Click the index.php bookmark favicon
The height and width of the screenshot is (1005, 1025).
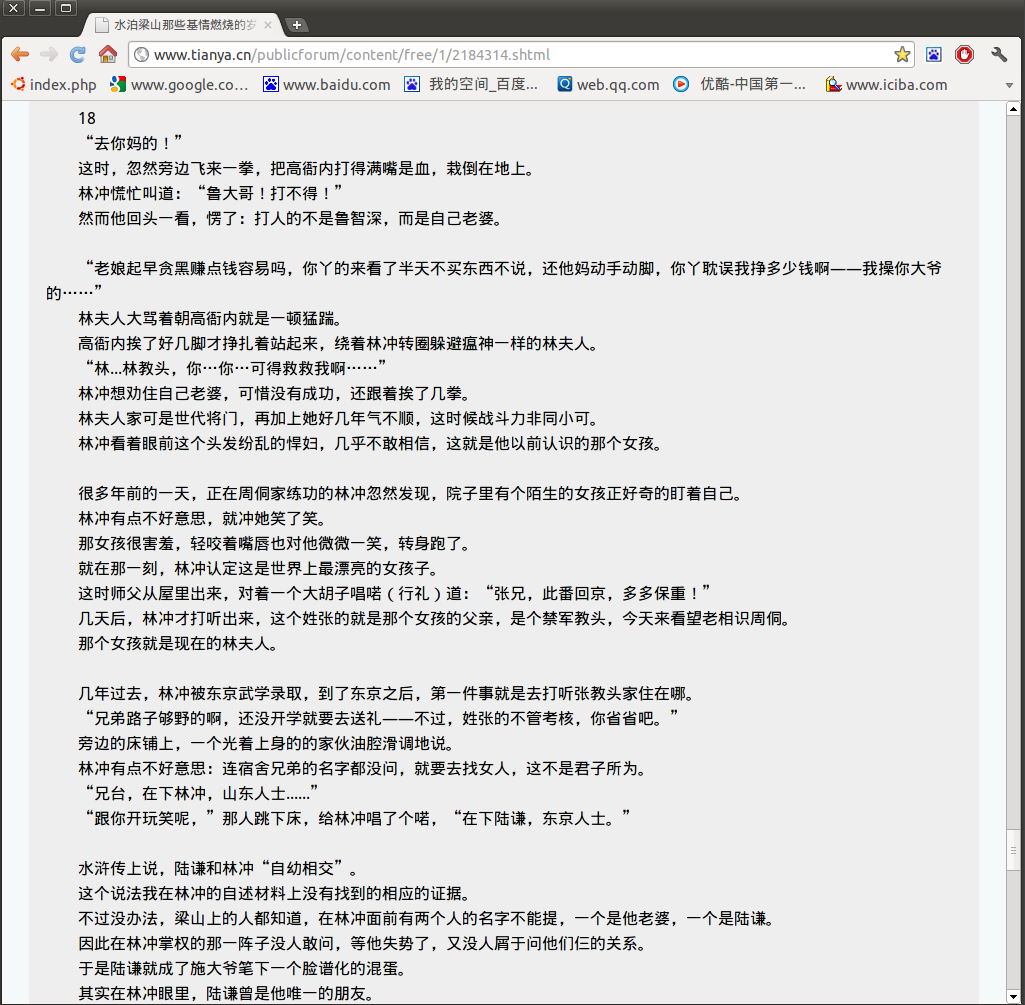(x=18, y=84)
